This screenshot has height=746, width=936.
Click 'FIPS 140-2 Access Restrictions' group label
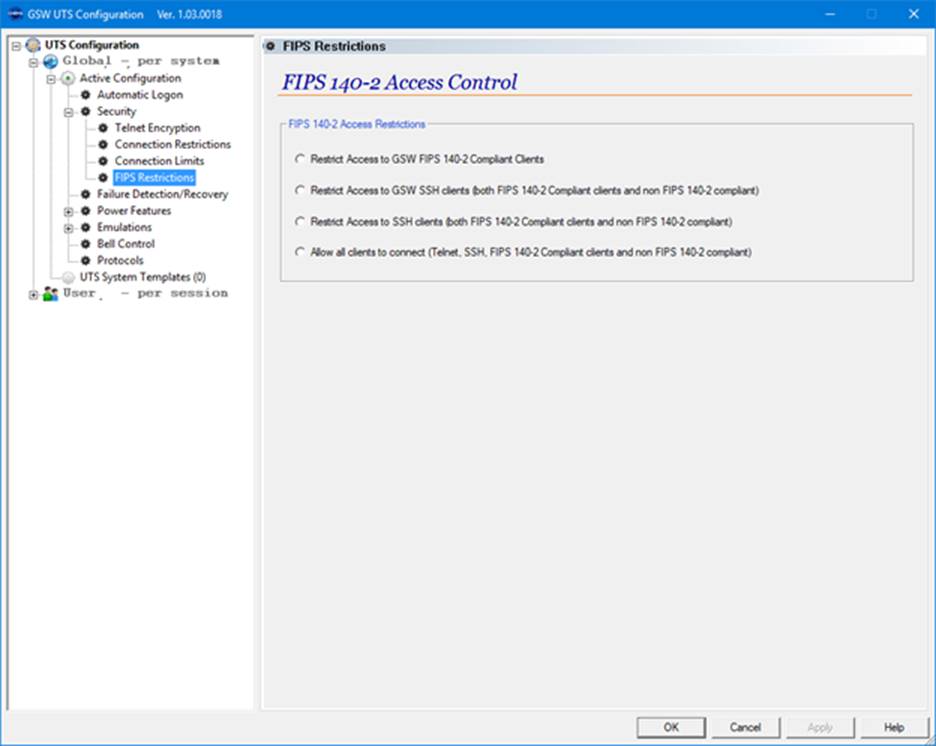pyautogui.click(x=357, y=124)
